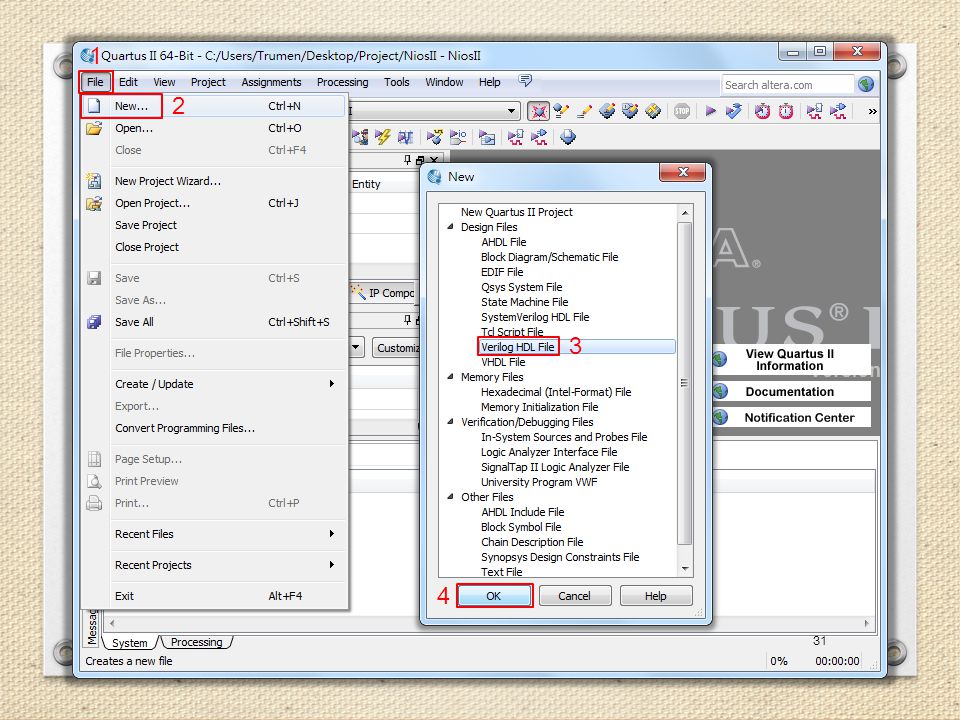The height and width of the screenshot is (720, 960).
Task: Open the Assignments menu
Action: tap(271, 82)
